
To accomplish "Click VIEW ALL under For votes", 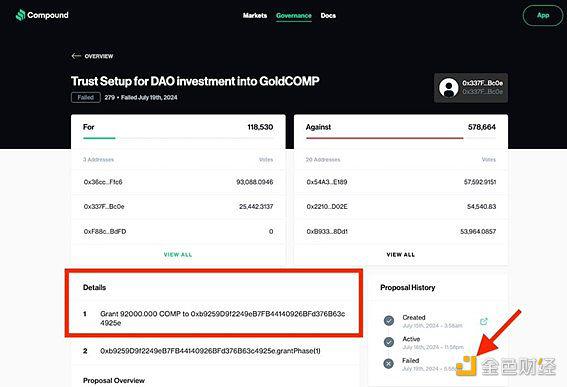I will (x=178, y=255).
